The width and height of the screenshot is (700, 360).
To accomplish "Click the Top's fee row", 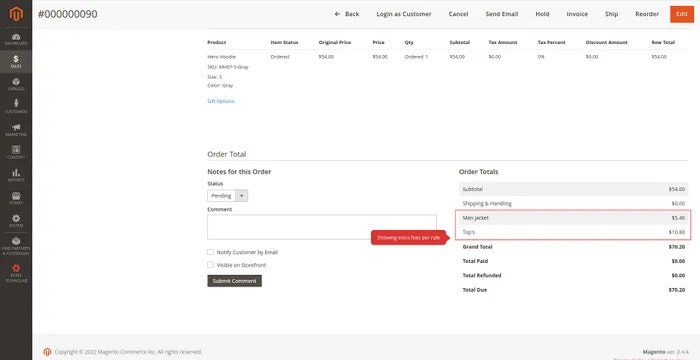I will point(573,232).
